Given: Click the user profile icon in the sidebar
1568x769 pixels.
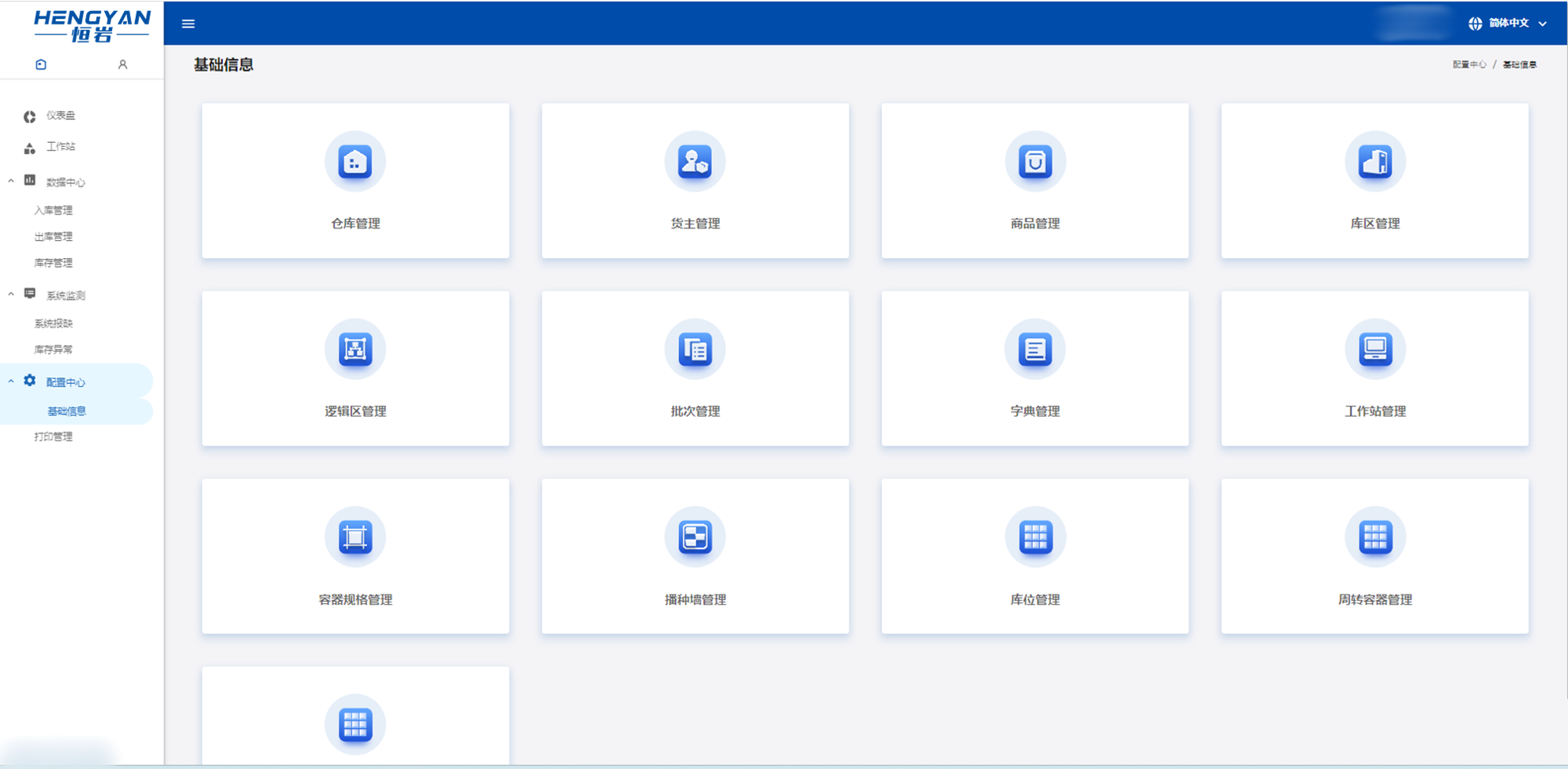Looking at the screenshot, I should (122, 65).
